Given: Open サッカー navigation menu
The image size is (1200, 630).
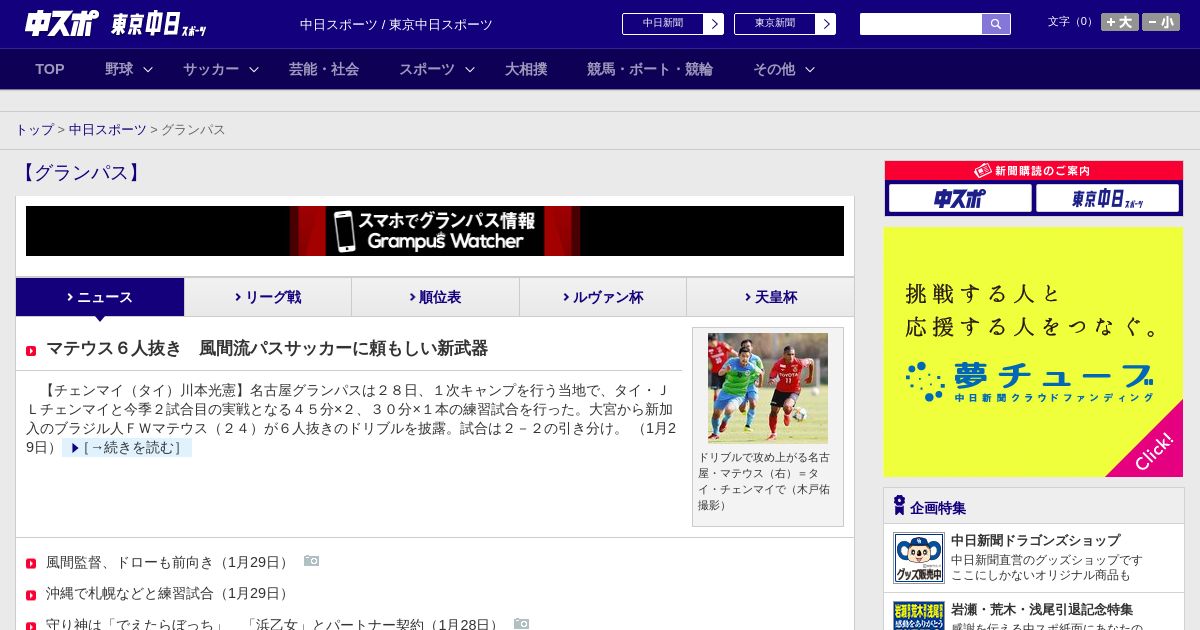Looking at the screenshot, I should click(x=211, y=69).
